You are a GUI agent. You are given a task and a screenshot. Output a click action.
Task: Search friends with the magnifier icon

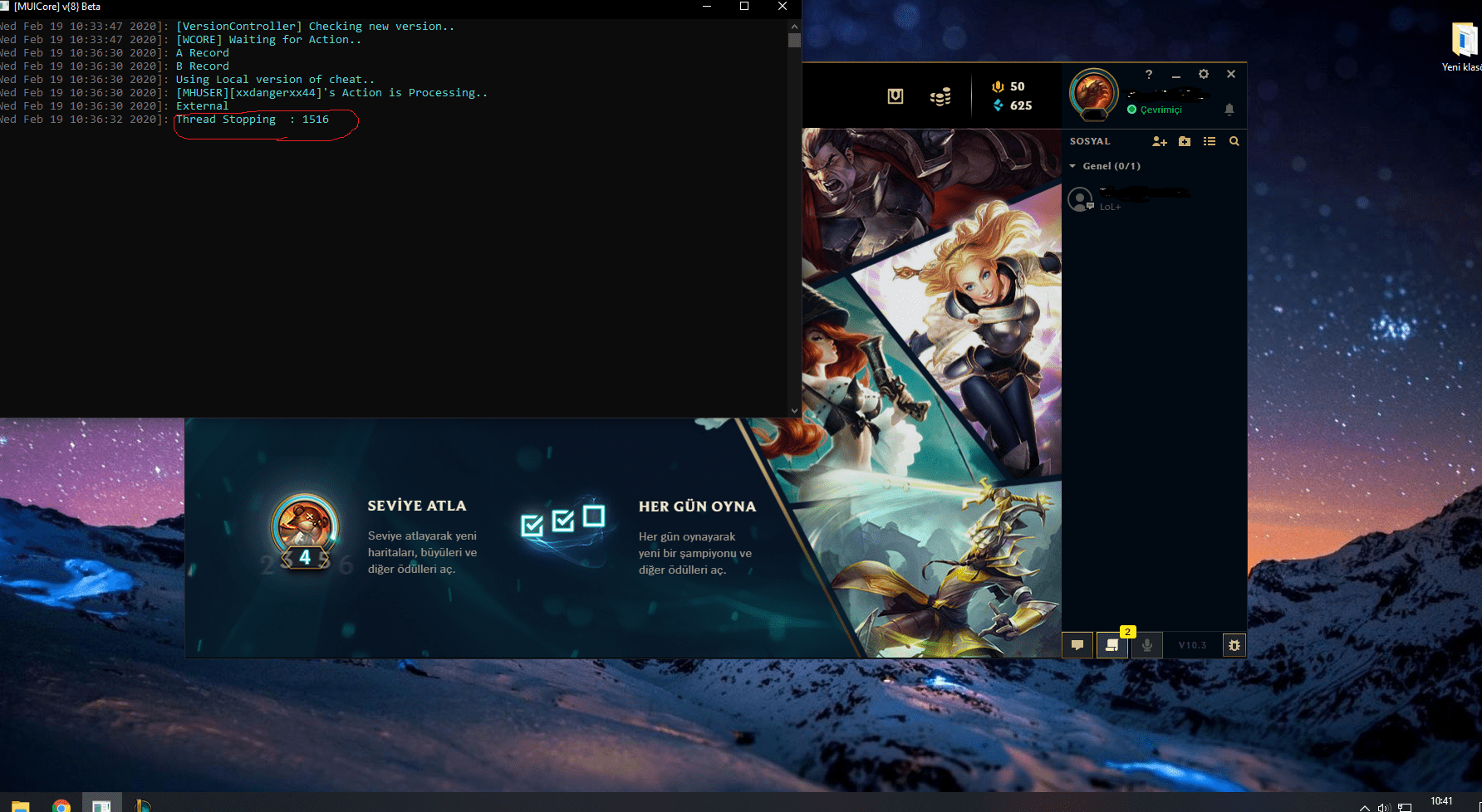[1234, 141]
